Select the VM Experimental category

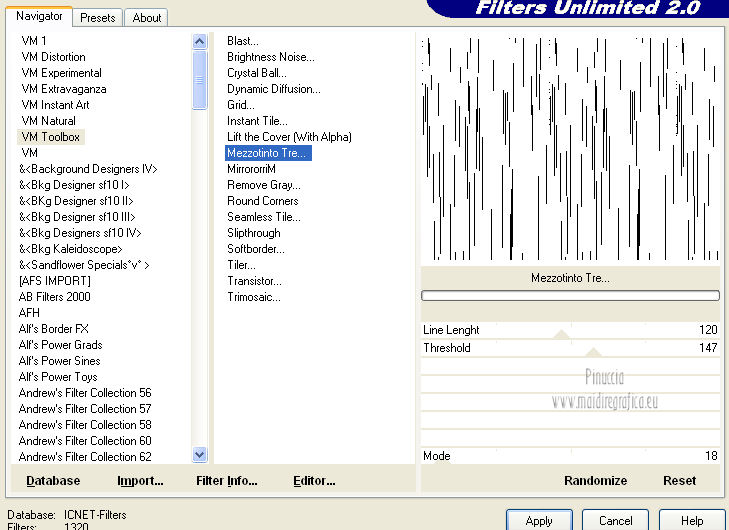click(61, 73)
